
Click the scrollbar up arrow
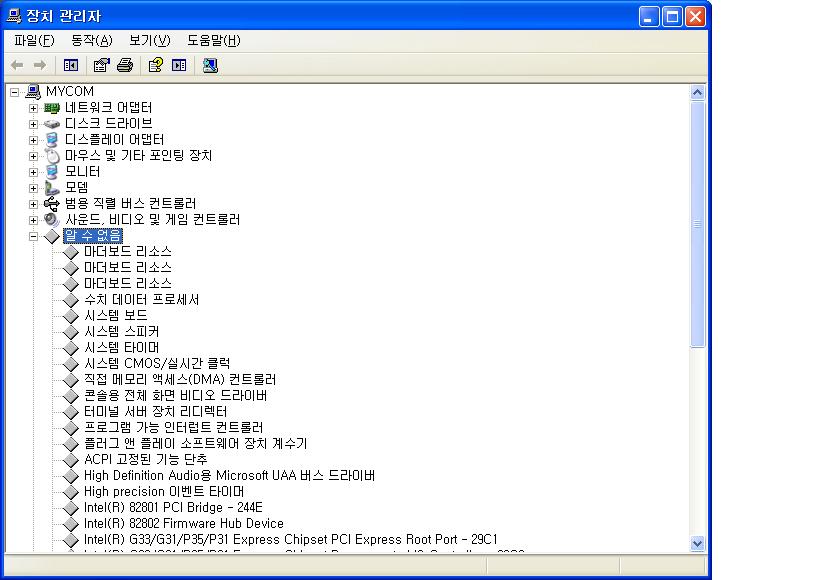pos(697,93)
